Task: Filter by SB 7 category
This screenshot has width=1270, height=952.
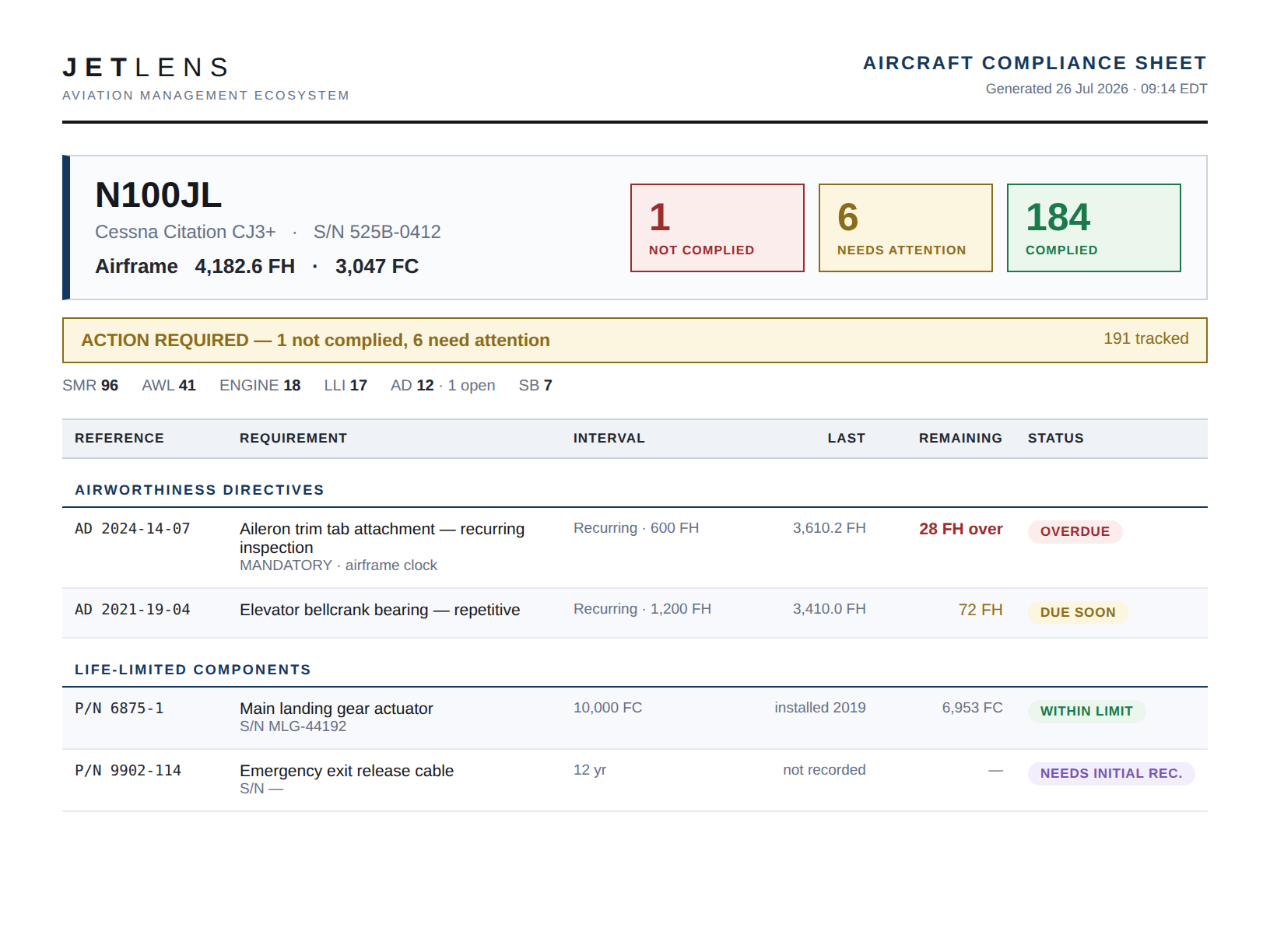Action: pyautogui.click(x=535, y=385)
